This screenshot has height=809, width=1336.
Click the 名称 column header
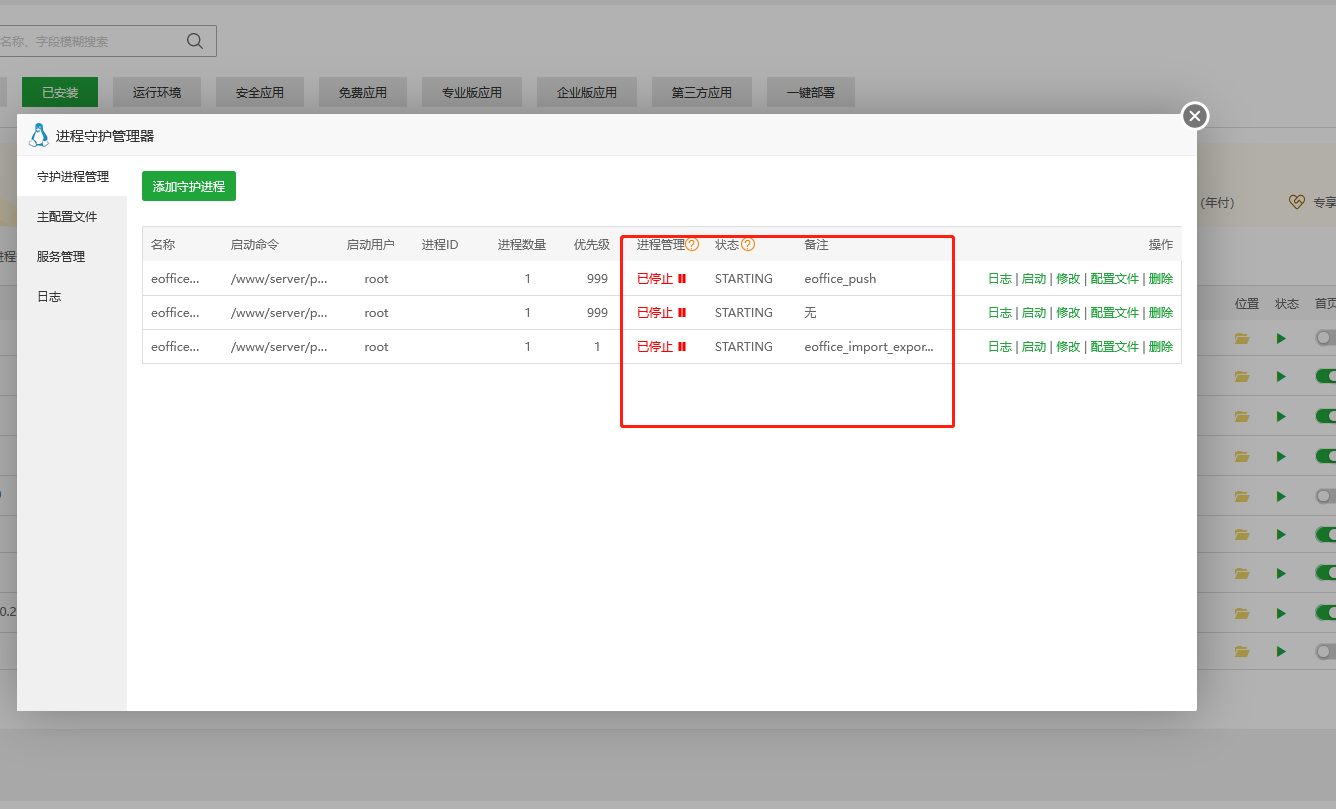point(163,244)
